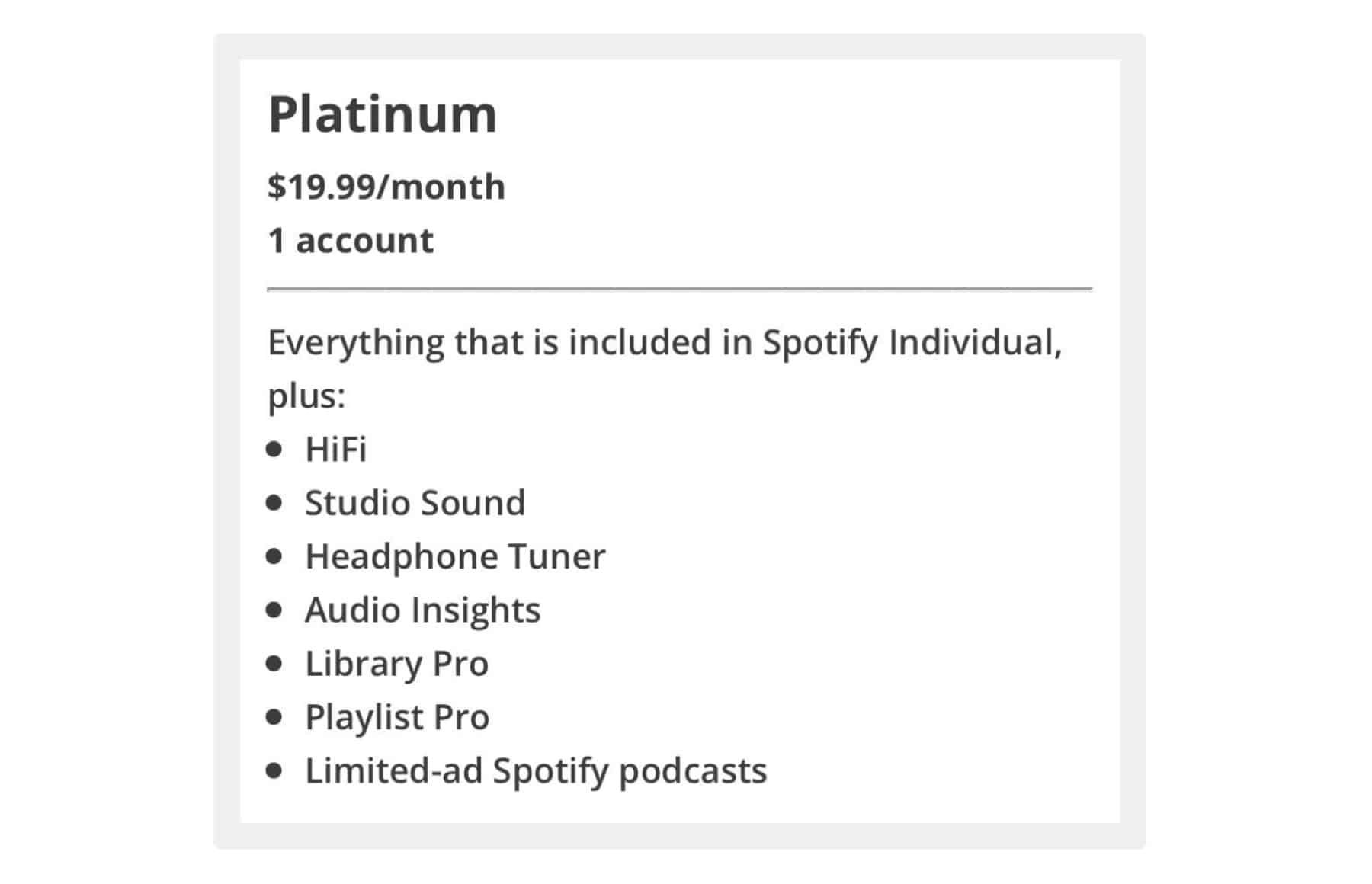Select the HiFi feature text
The height and width of the screenshot is (884, 1372).
335,449
